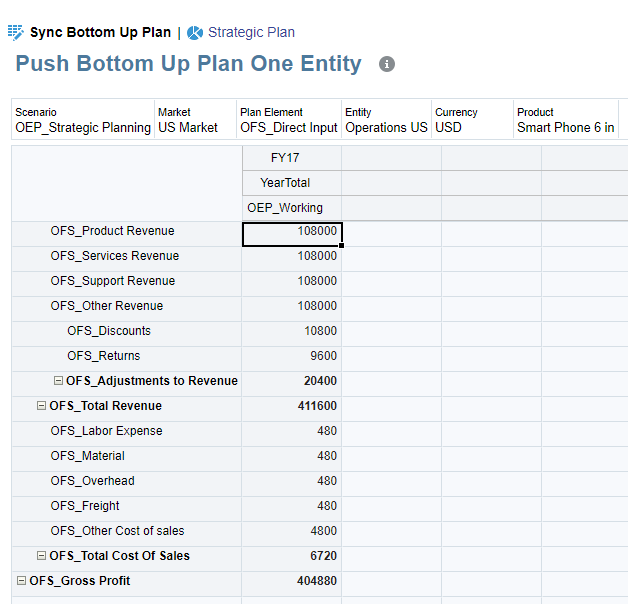The width and height of the screenshot is (628, 604).
Task: Open the Market US Market selector
Action: pyautogui.click(x=195, y=120)
